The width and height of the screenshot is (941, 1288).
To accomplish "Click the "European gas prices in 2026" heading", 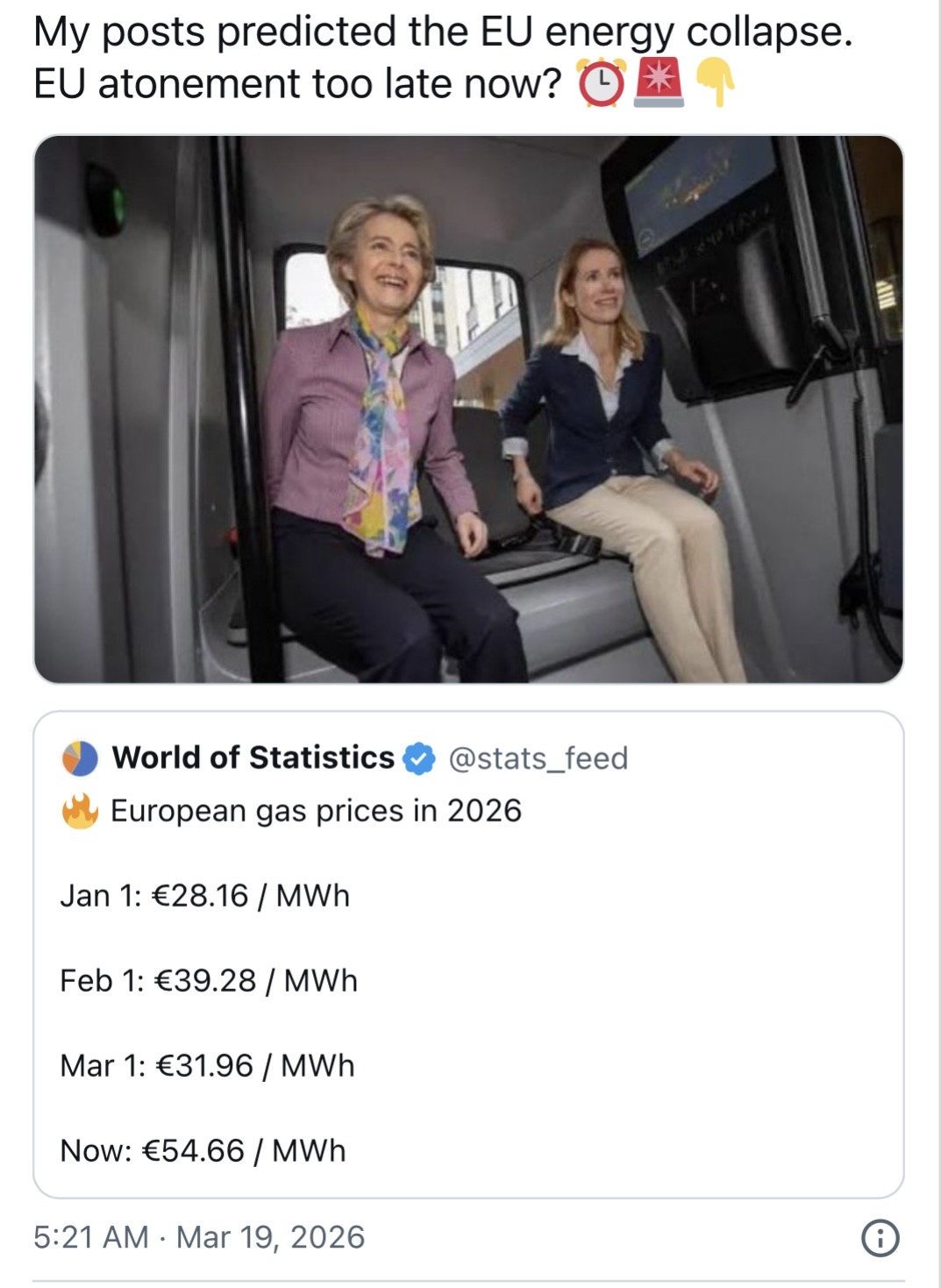I will pos(316,811).
